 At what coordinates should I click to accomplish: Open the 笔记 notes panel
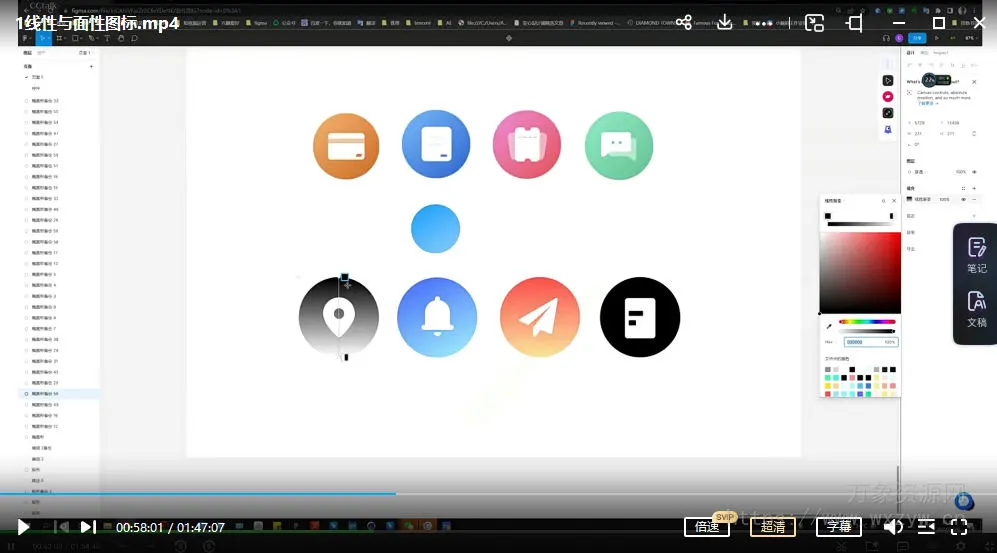[x=976, y=255]
